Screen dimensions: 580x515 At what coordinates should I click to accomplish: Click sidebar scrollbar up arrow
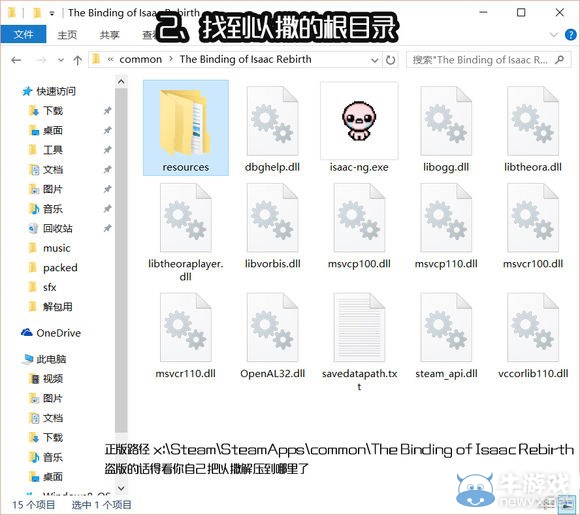(x=121, y=81)
